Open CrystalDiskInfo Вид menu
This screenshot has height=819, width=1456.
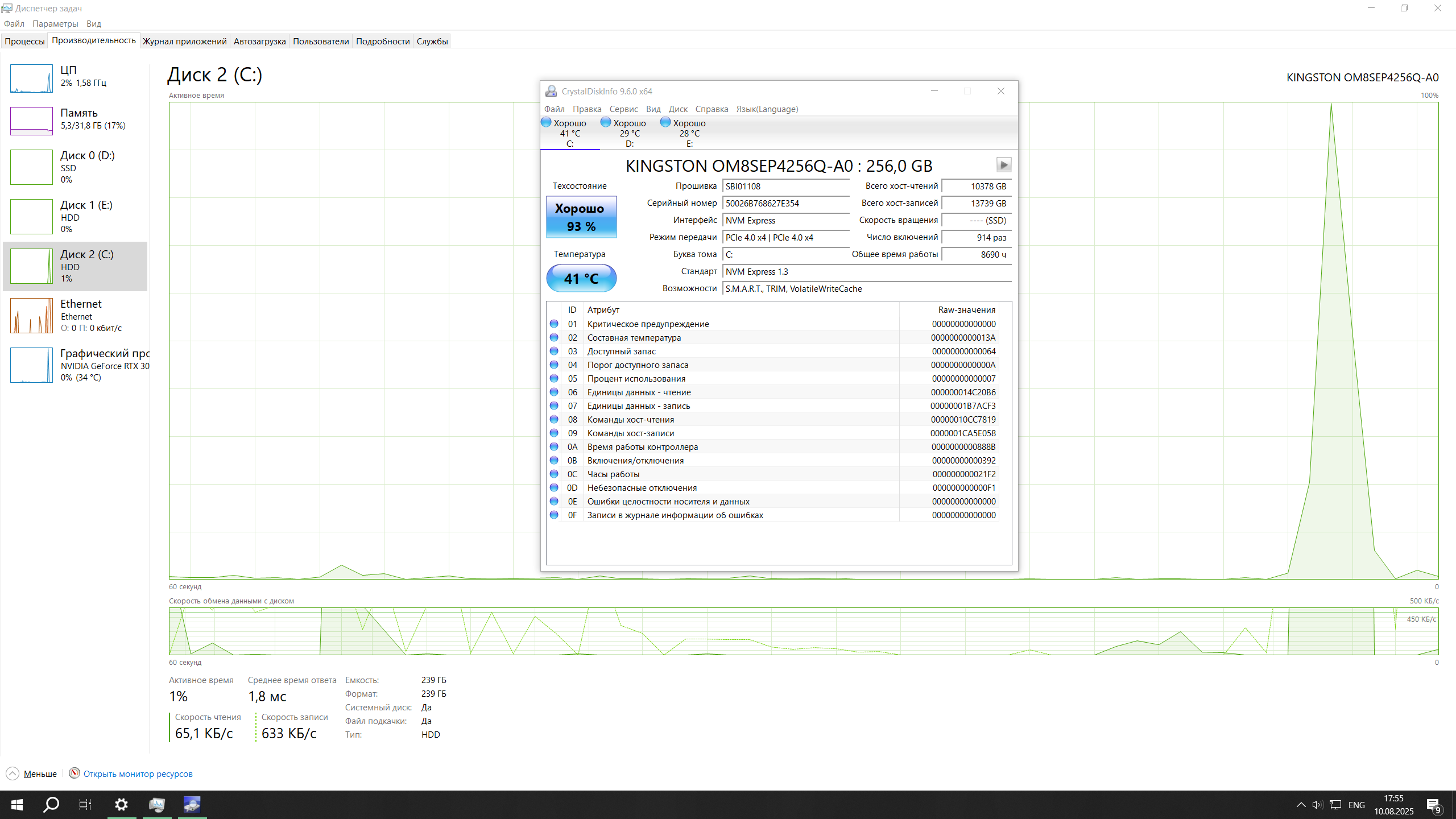pos(653,109)
